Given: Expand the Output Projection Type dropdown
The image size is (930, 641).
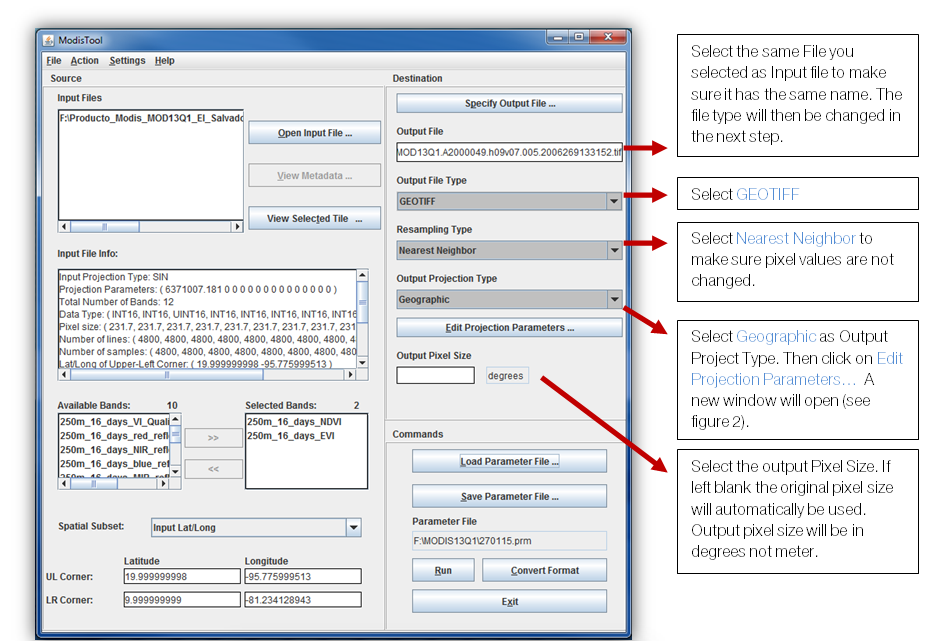Looking at the screenshot, I should pos(613,299).
